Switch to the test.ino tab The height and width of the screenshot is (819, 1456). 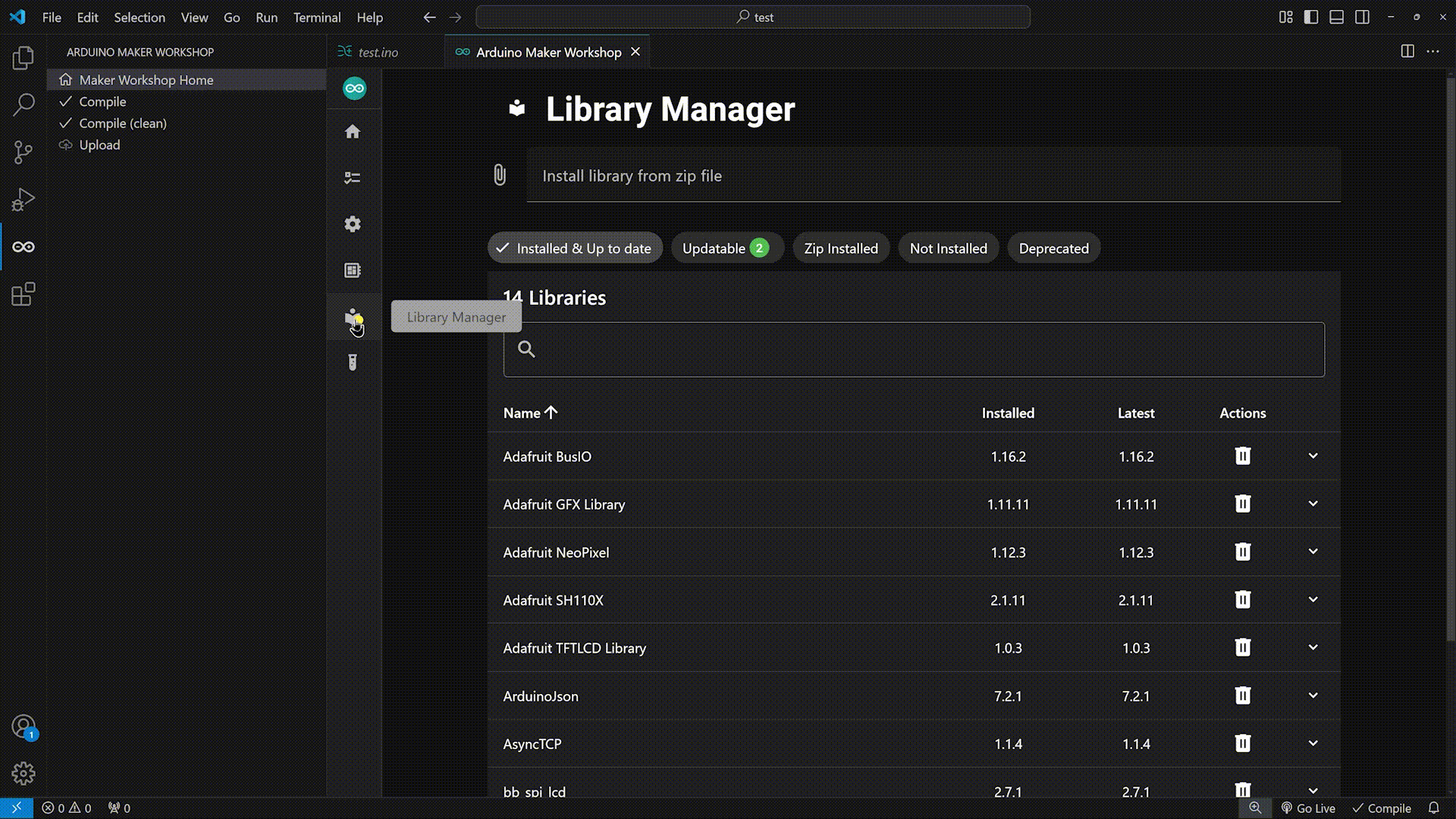[x=378, y=52]
